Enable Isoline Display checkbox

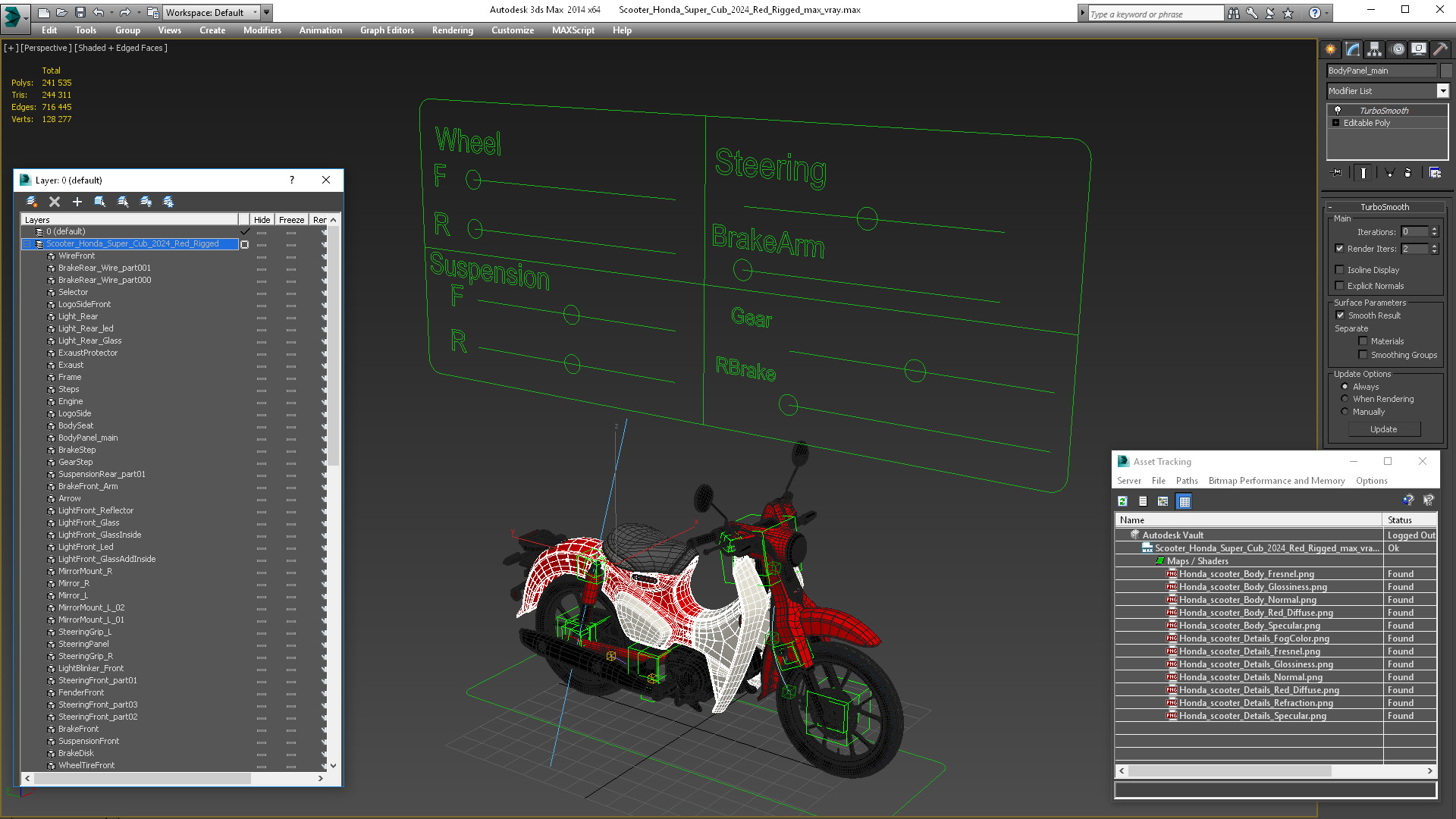1340,270
